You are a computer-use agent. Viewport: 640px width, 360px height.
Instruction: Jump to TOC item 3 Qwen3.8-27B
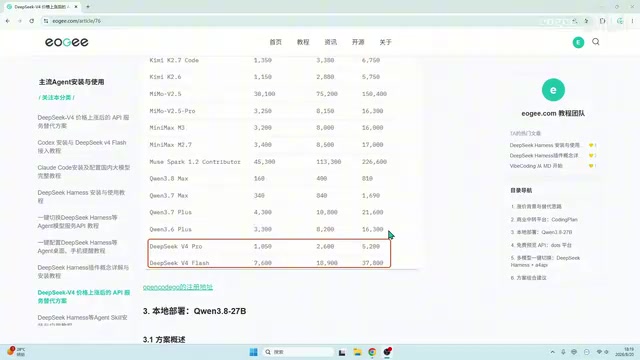[x=541, y=232]
